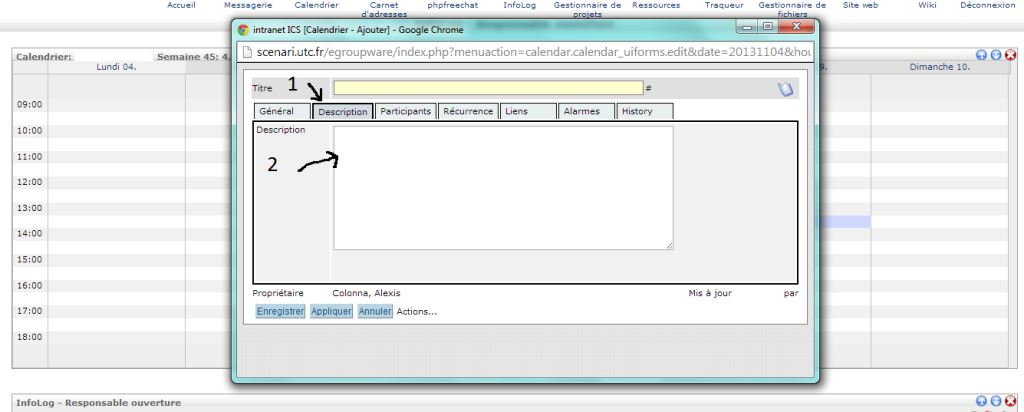Viewport: 1024px width, 412px height.
Task: Click the help book icon near title
Action: point(785,89)
